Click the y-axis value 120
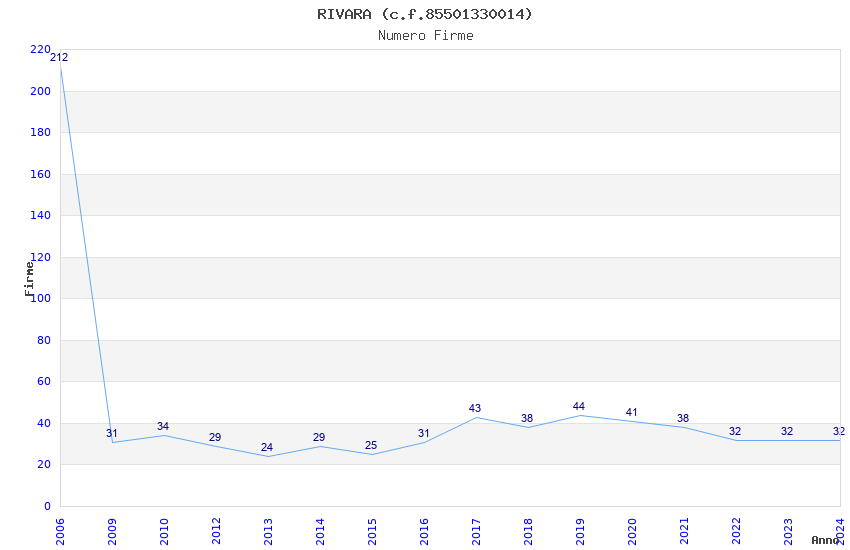This screenshot has height=550, width=850. coord(41,257)
